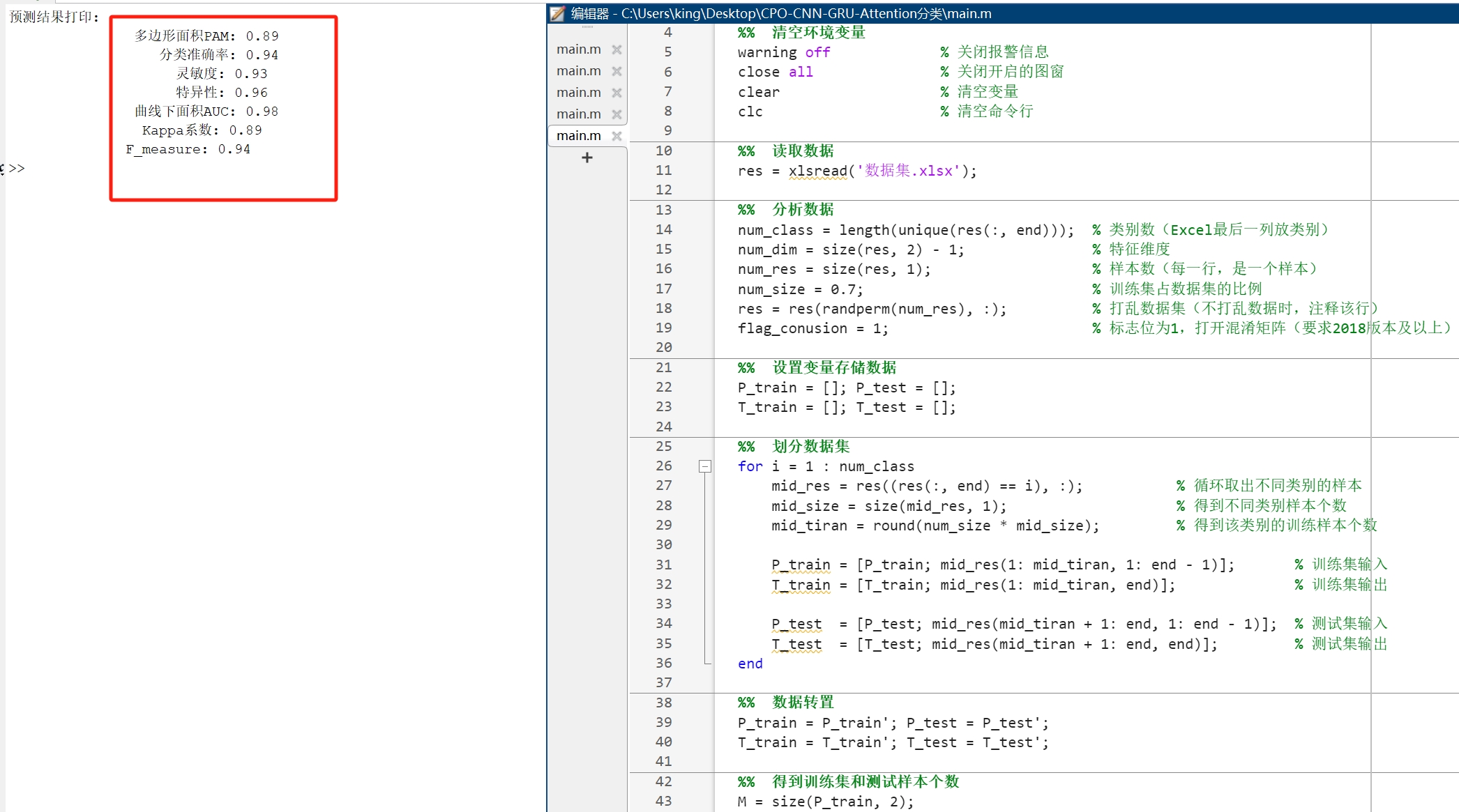The height and width of the screenshot is (812, 1459).
Task: Click the command window prompt >>
Action: tap(17, 168)
